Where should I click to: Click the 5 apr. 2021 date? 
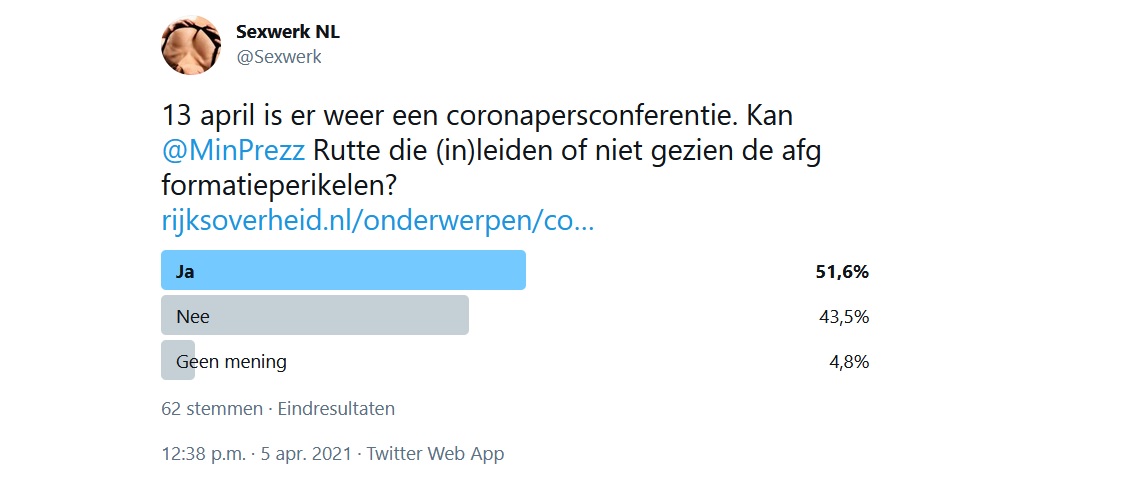point(308,453)
